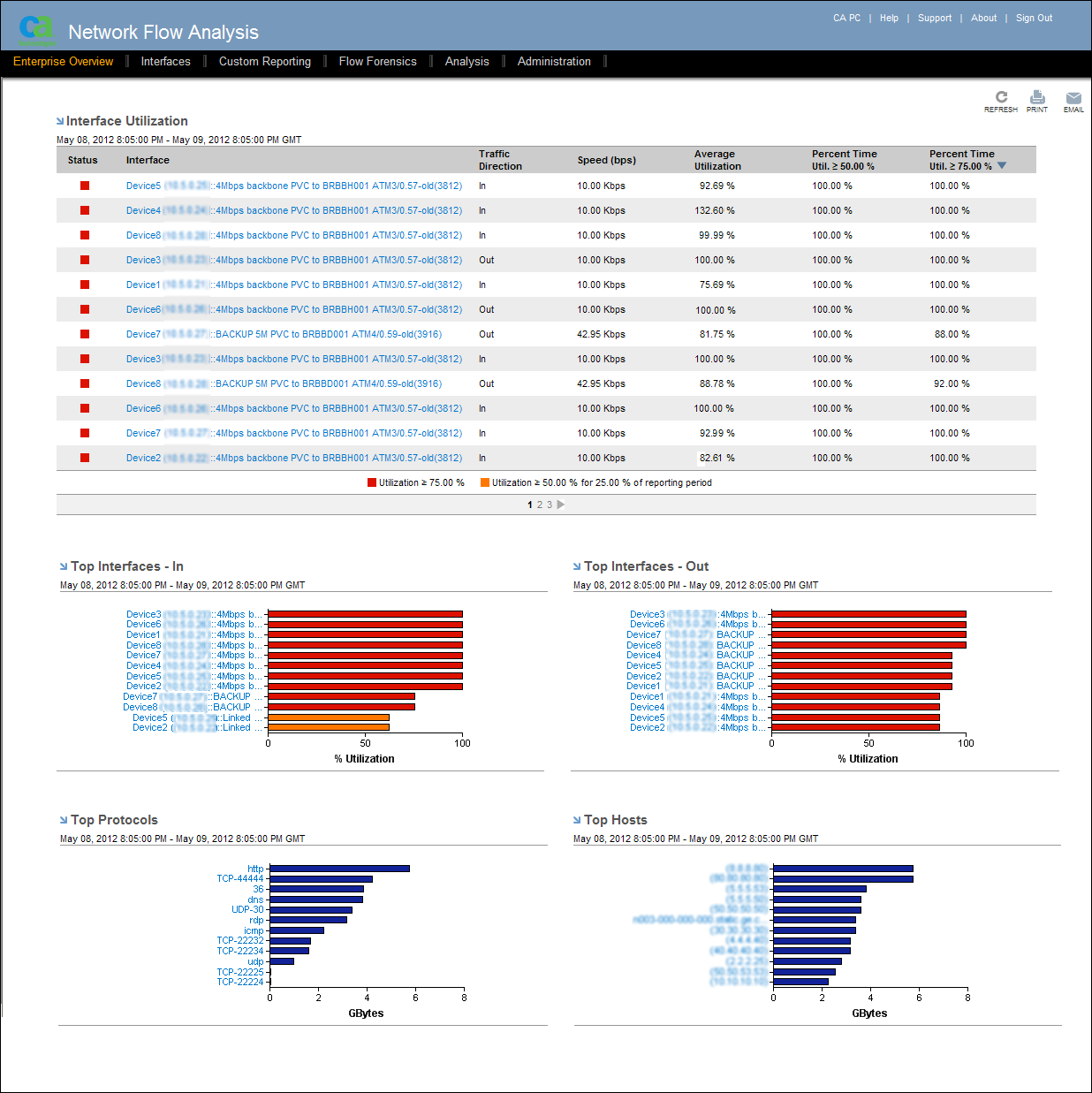Click the red status icon beside Device5
The image size is (1092, 1093).
[x=84, y=186]
